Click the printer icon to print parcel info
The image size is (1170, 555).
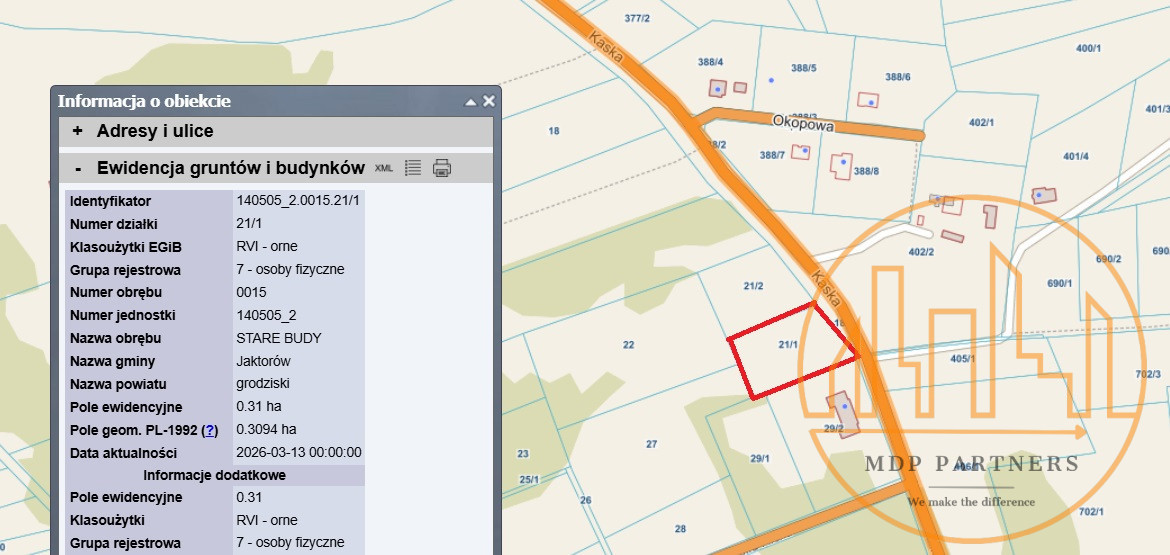point(442,168)
